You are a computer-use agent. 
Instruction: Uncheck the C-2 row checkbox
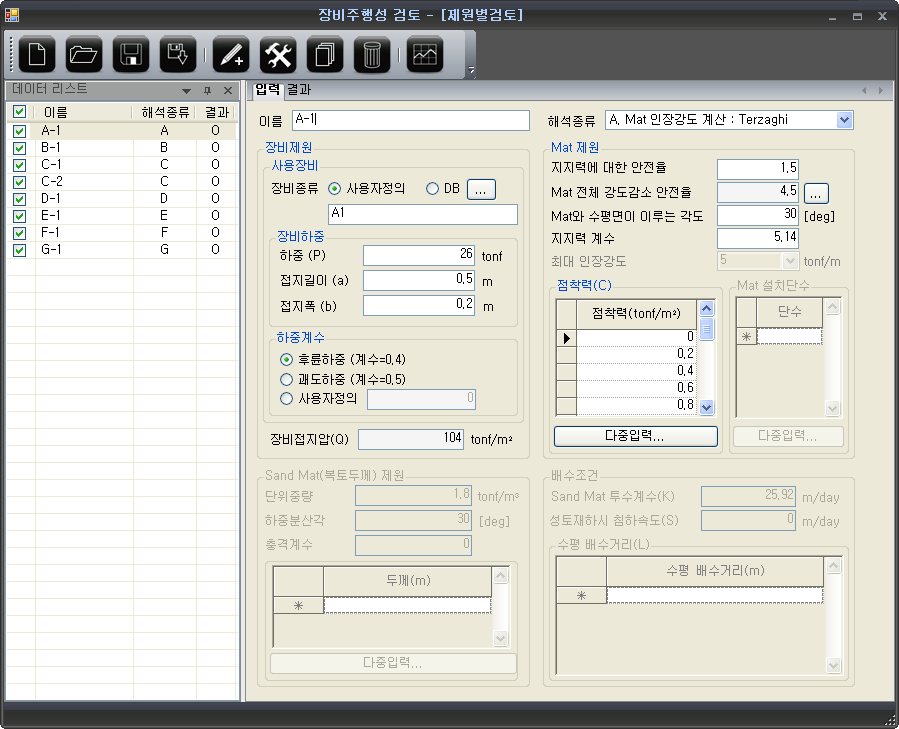[19, 182]
